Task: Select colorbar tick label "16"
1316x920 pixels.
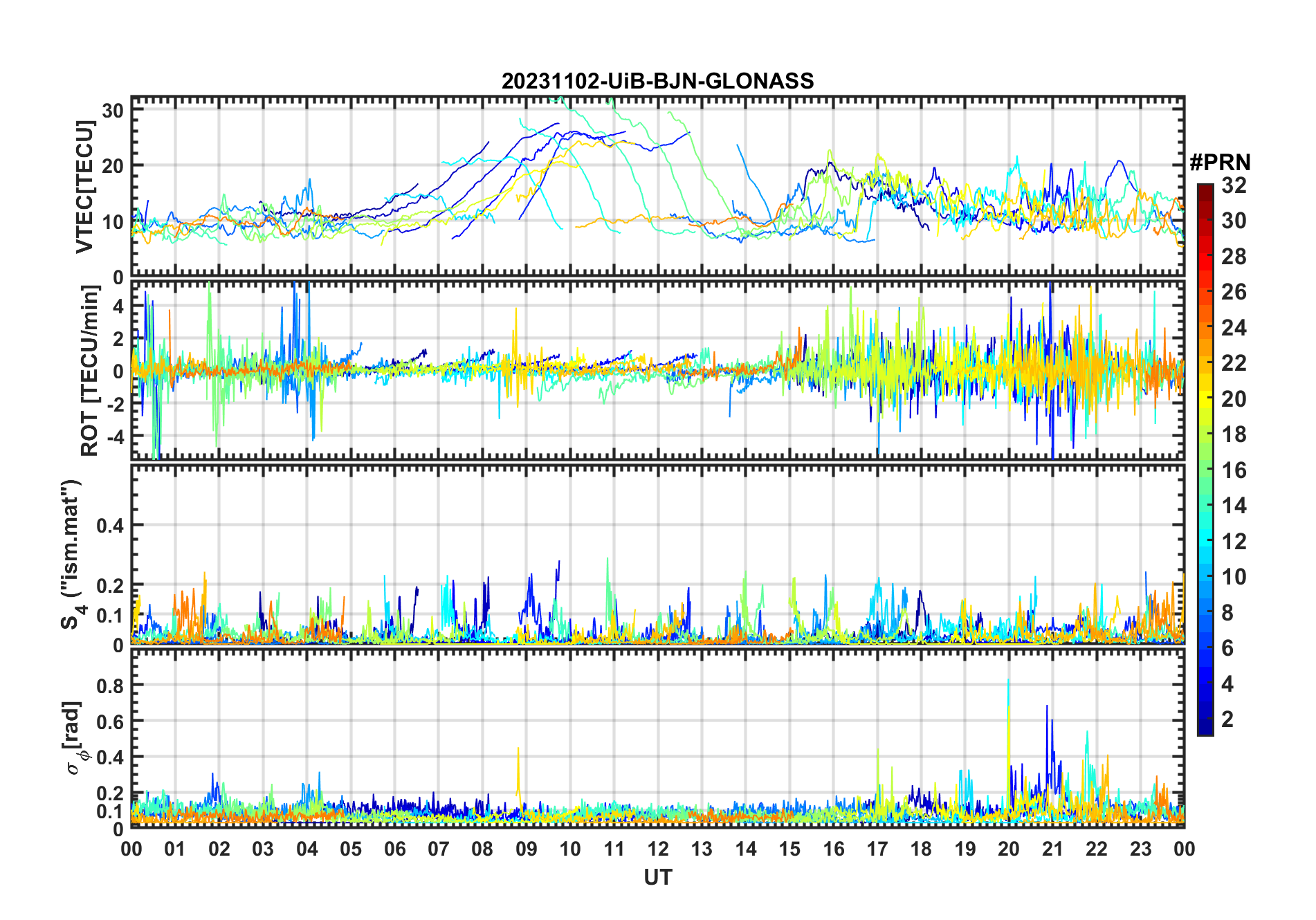Action: (1234, 470)
